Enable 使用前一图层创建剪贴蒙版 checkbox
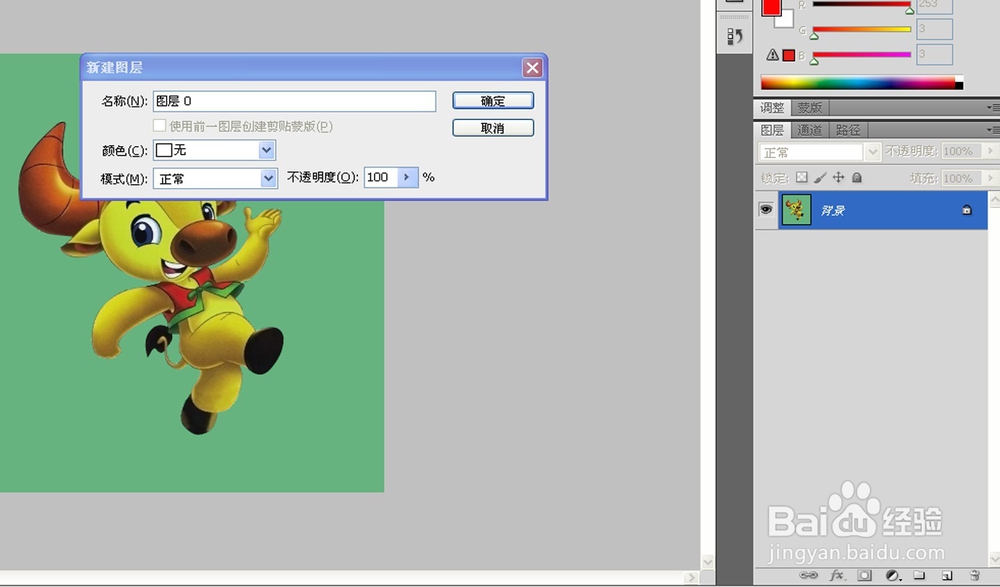The height and width of the screenshot is (587, 1000). point(159,126)
